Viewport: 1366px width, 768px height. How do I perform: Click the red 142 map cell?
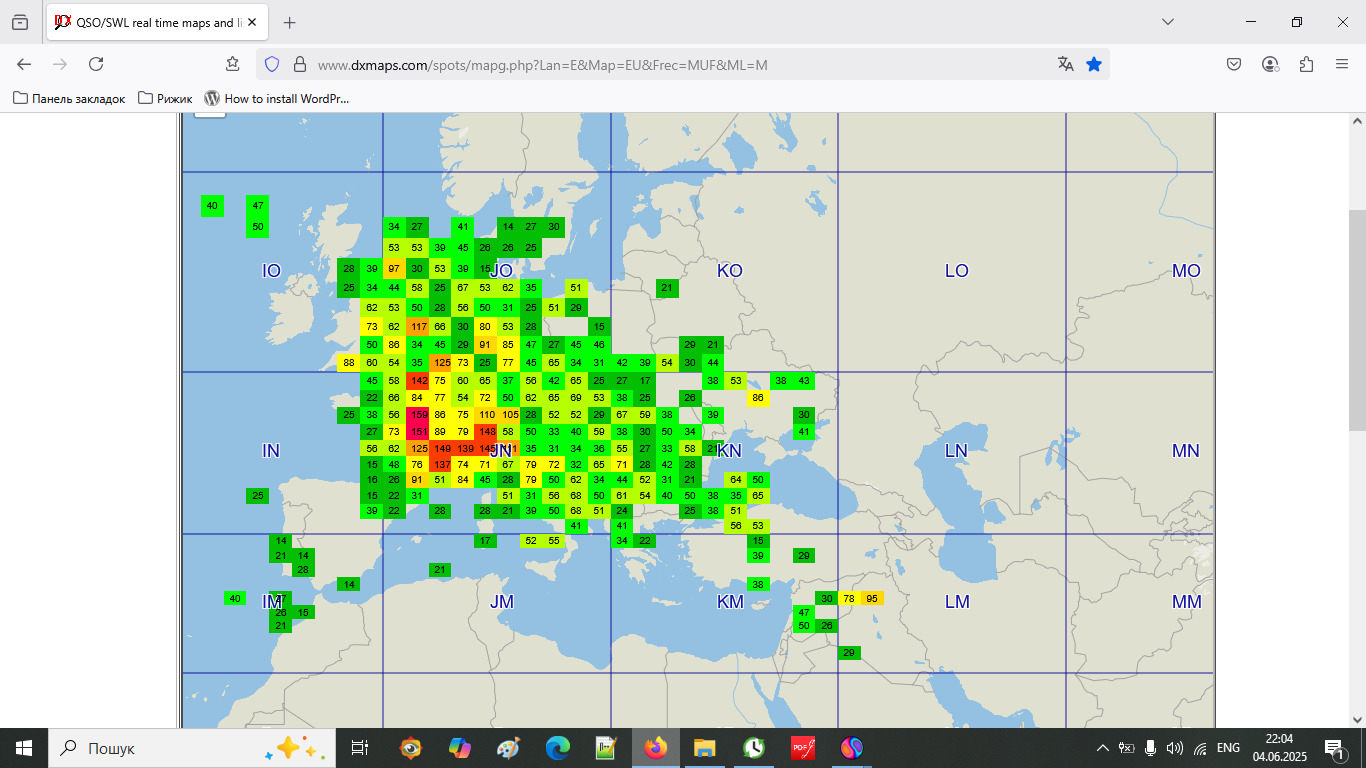click(419, 381)
